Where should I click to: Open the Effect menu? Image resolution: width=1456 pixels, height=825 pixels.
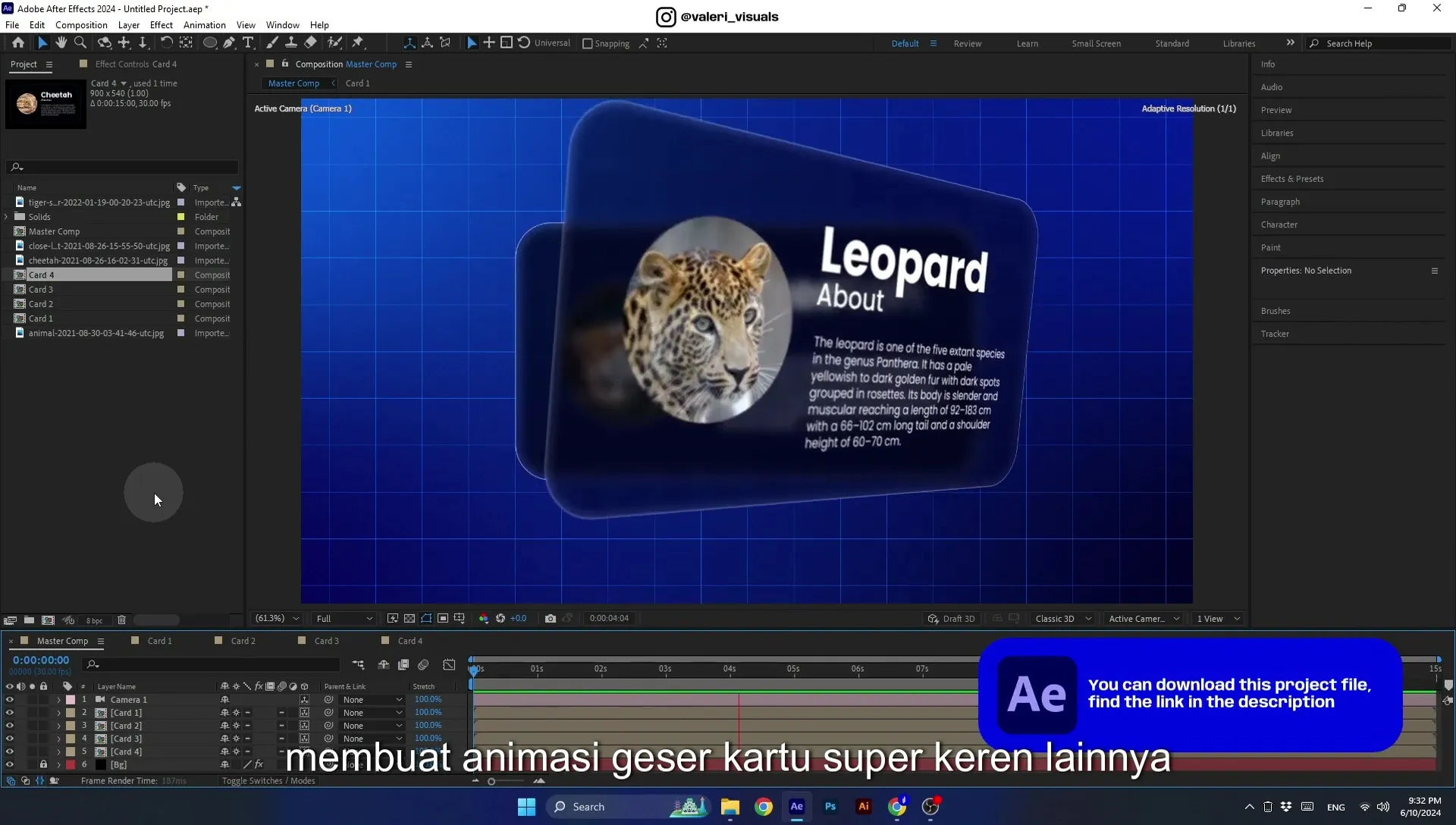[x=162, y=25]
